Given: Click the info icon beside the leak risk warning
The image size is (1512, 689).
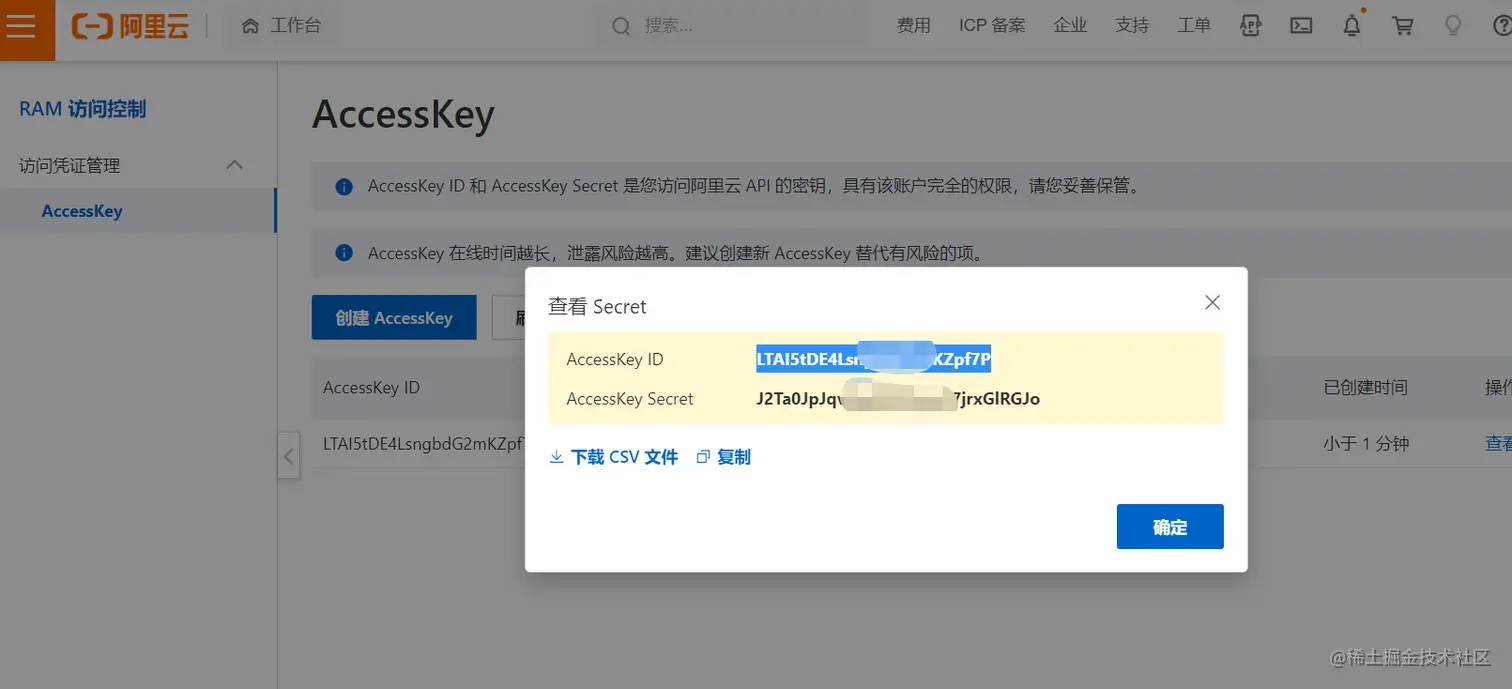Looking at the screenshot, I should [343, 253].
